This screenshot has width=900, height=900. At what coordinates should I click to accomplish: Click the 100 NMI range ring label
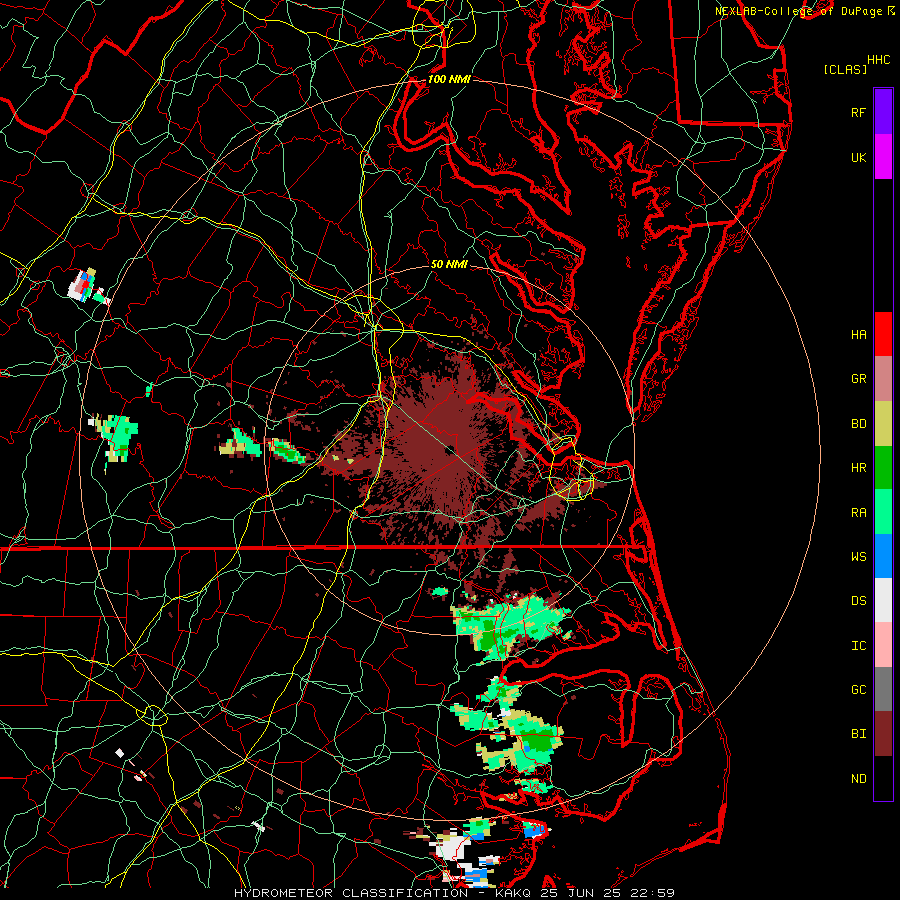click(449, 79)
